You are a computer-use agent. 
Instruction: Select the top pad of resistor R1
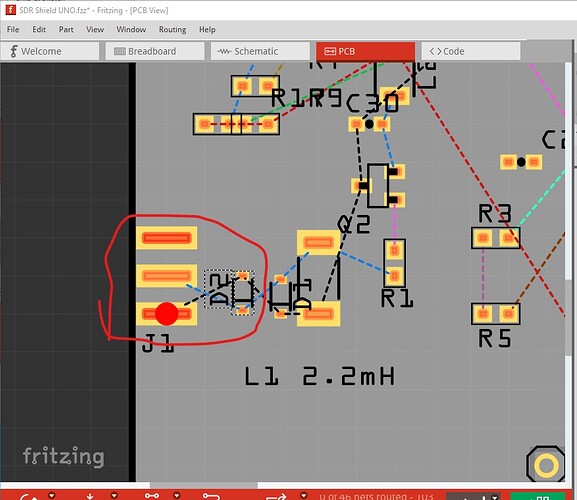pyautogui.click(x=394, y=251)
